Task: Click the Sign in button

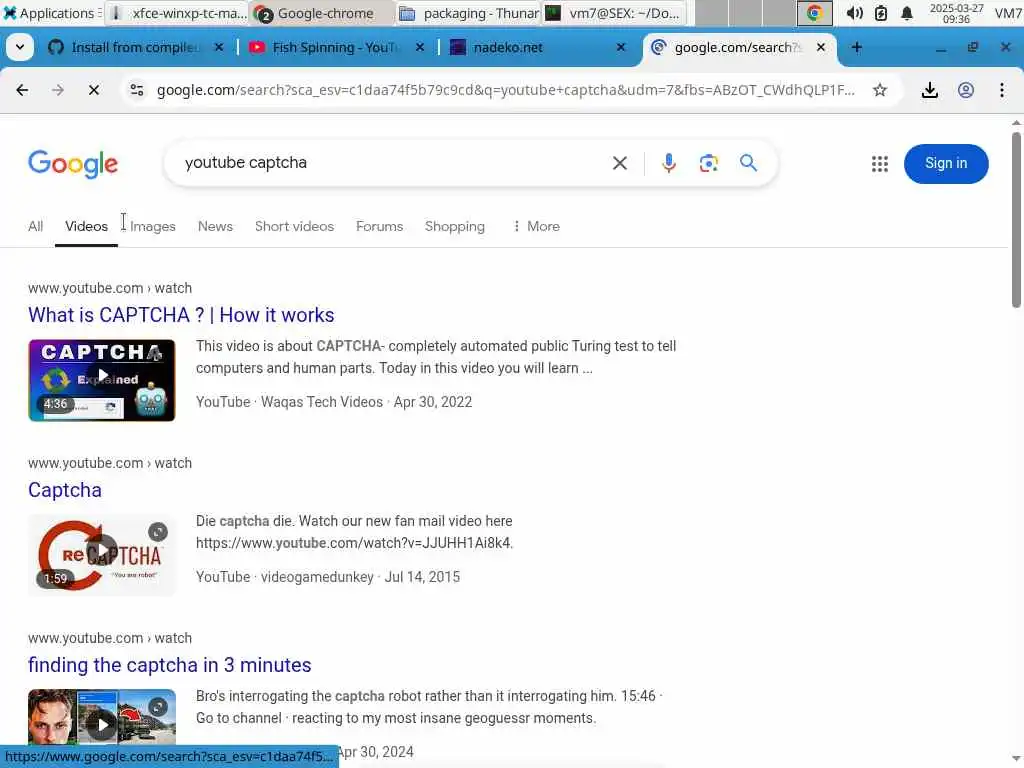Action: coord(946,163)
